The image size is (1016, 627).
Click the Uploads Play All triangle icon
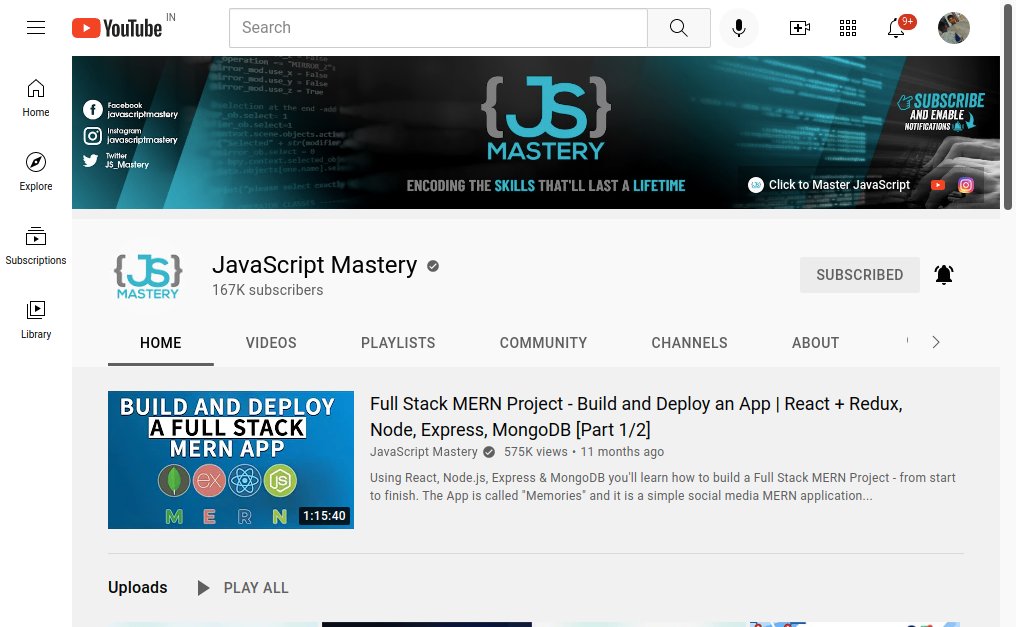(203, 587)
